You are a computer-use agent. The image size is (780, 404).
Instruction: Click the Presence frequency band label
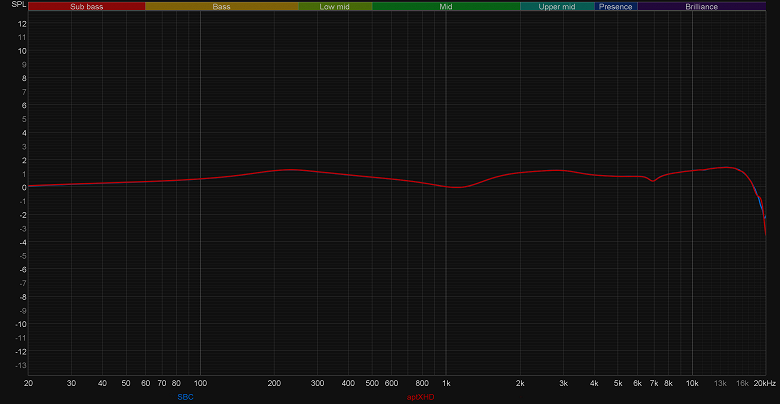616,6
